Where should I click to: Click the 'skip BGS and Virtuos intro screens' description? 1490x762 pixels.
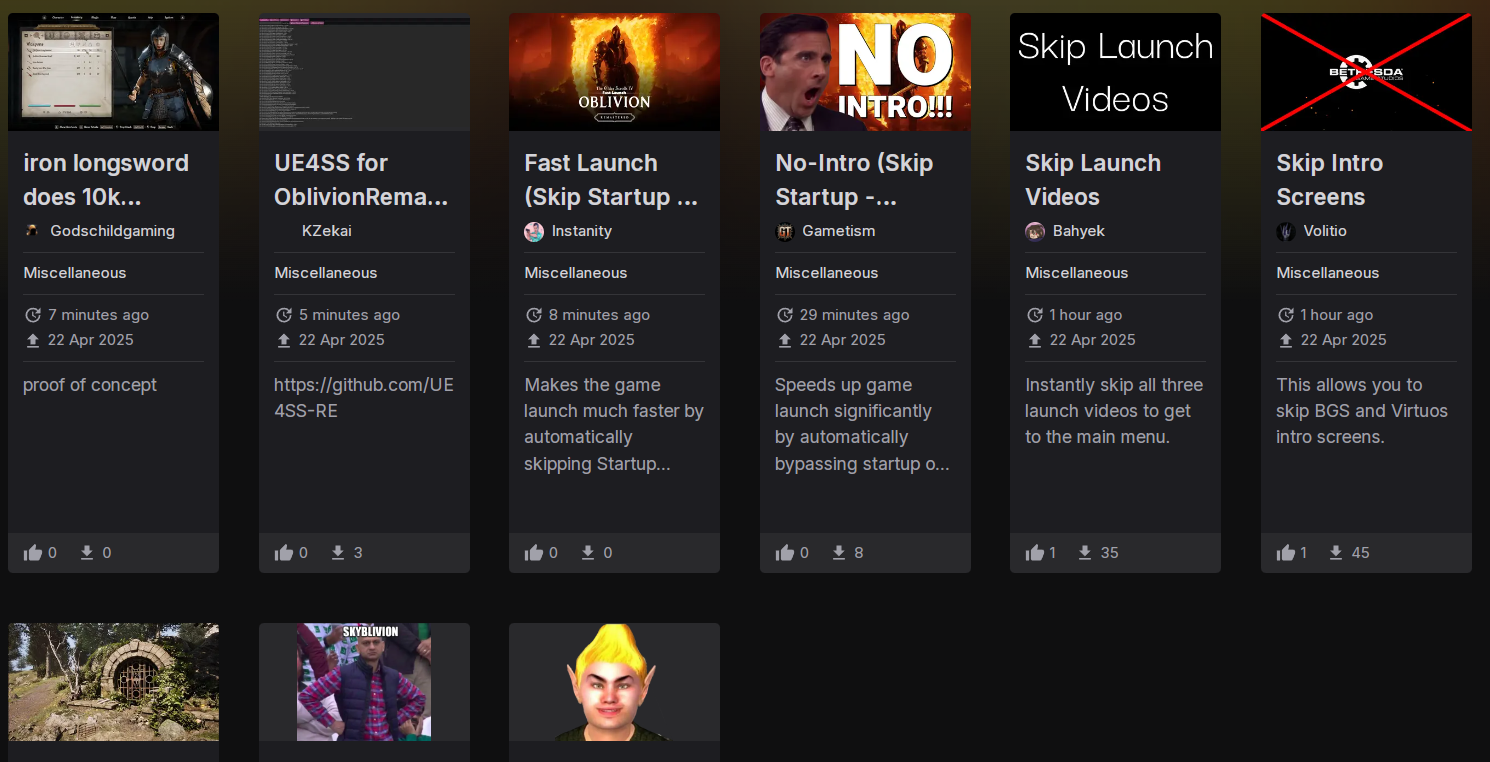pos(1362,411)
